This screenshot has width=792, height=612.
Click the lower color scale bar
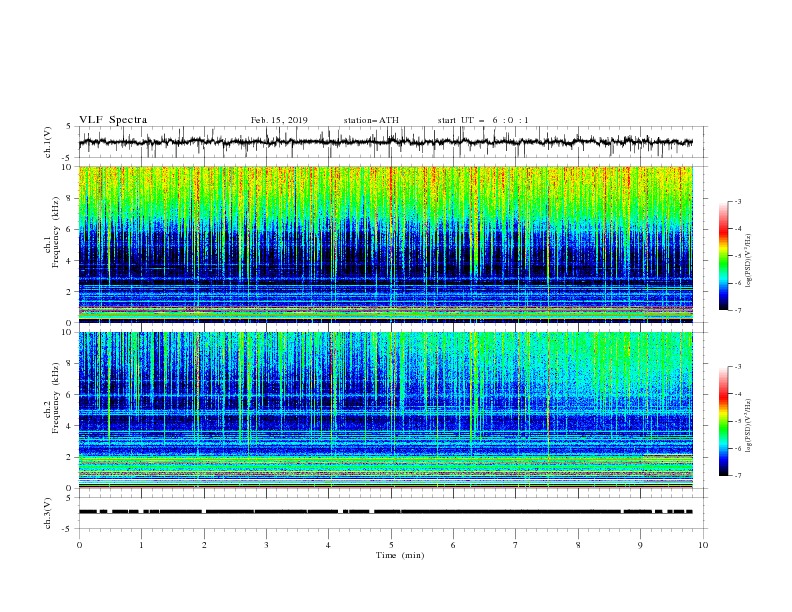[724, 421]
